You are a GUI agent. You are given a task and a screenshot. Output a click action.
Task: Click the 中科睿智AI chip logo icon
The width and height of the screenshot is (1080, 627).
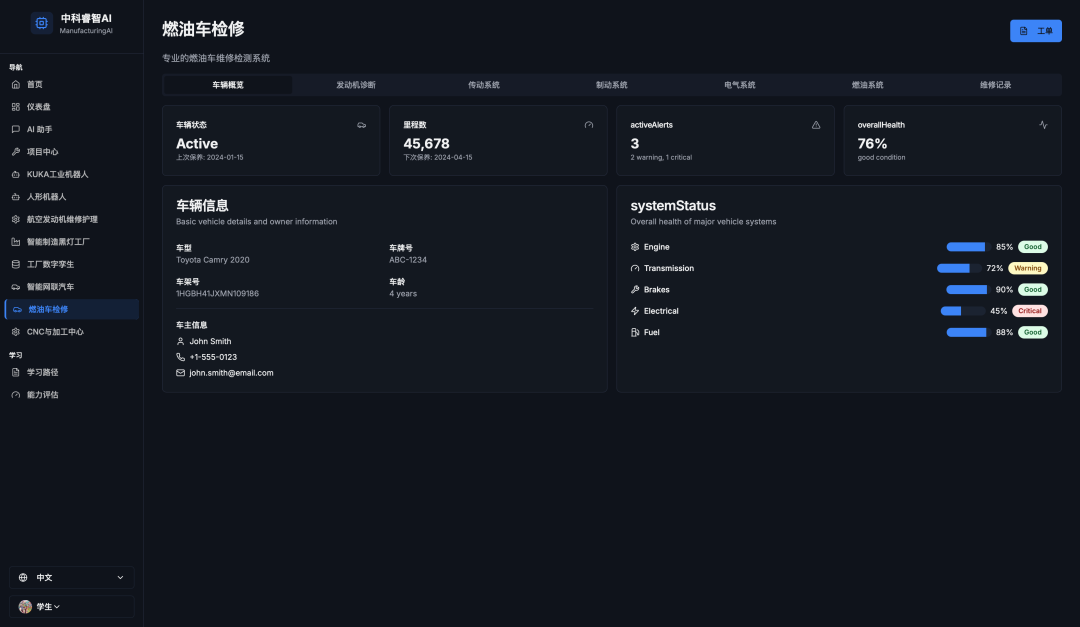tap(42, 23)
